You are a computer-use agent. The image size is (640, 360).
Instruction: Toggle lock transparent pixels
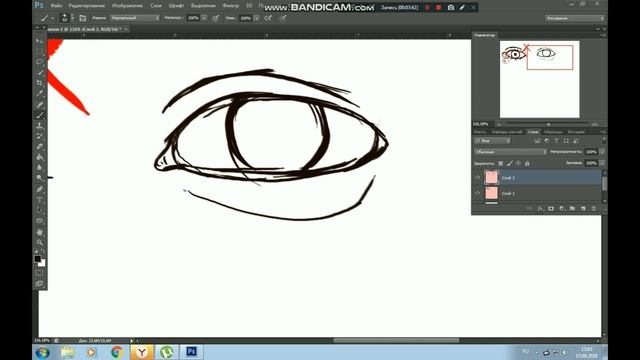(x=500, y=163)
